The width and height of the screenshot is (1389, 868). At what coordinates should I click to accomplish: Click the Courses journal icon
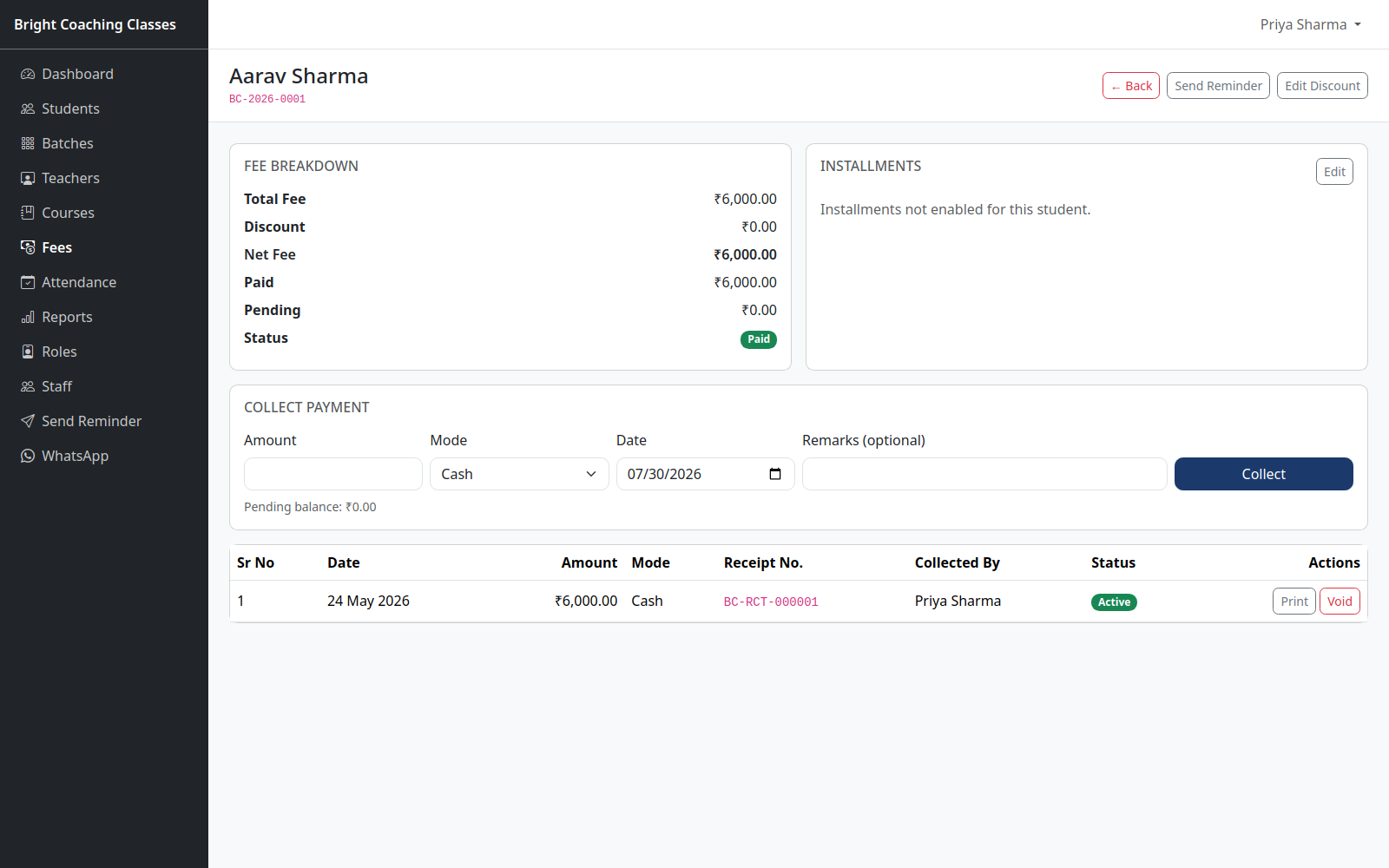[28, 213]
